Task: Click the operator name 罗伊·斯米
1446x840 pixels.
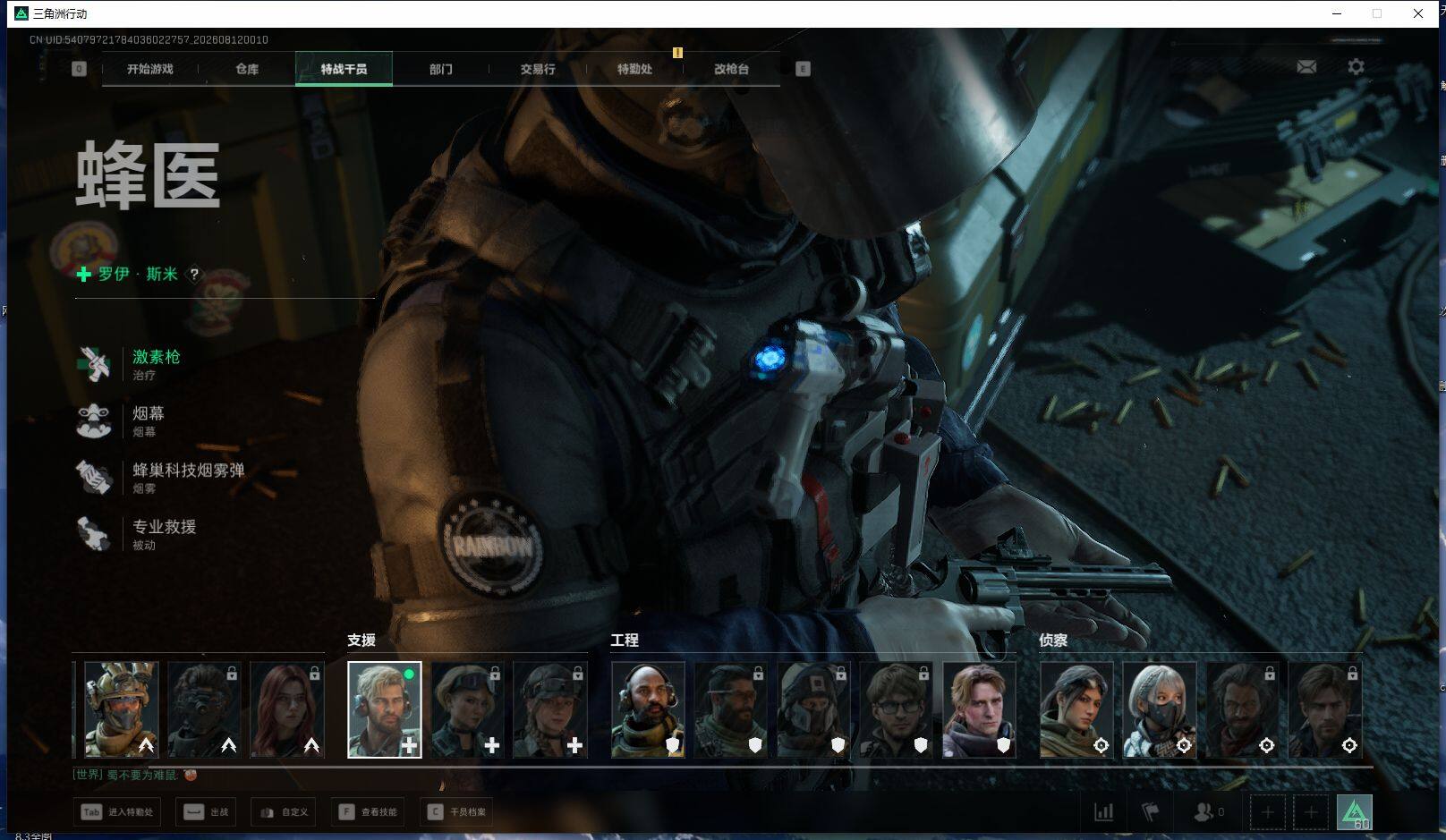Action: (x=138, y=275)
